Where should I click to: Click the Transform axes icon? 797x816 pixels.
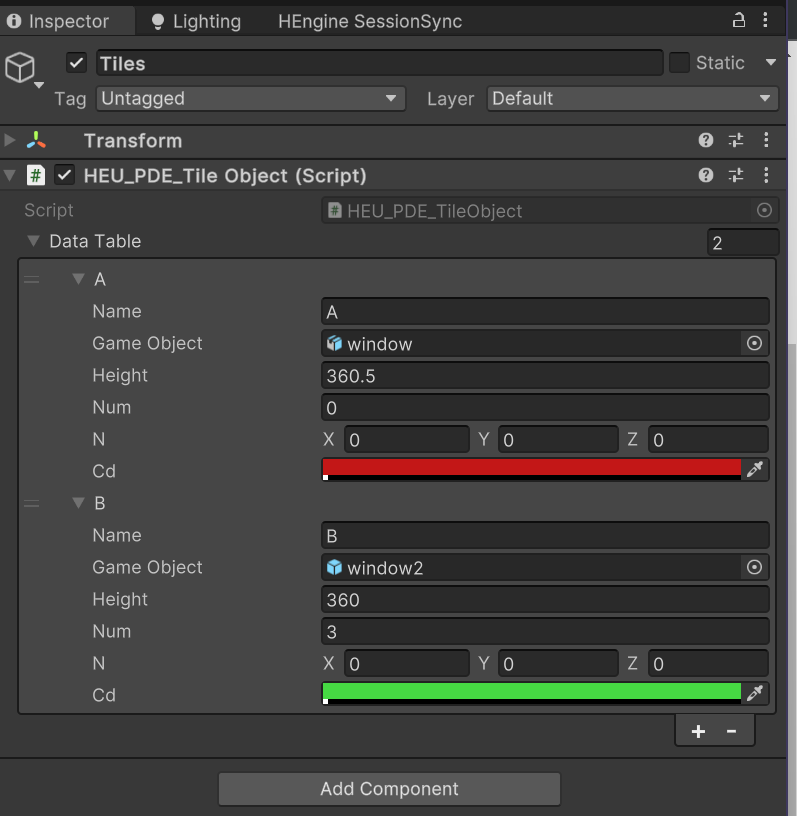pyautogui.click(x=36, y=140)
